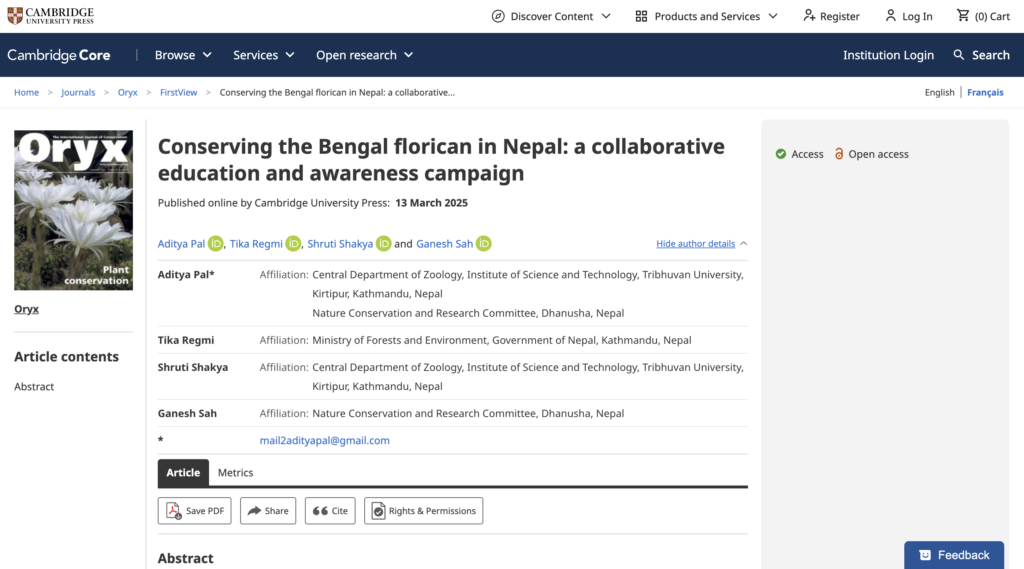1024x569 pixels.
Task: Click the Cambridge University Press logo
Action: (51, 15)
